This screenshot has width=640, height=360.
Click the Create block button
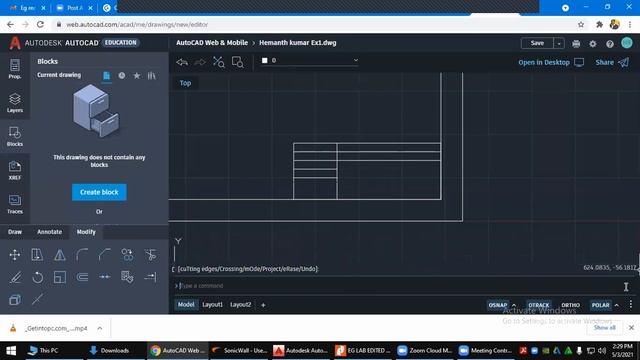point(99,192)
